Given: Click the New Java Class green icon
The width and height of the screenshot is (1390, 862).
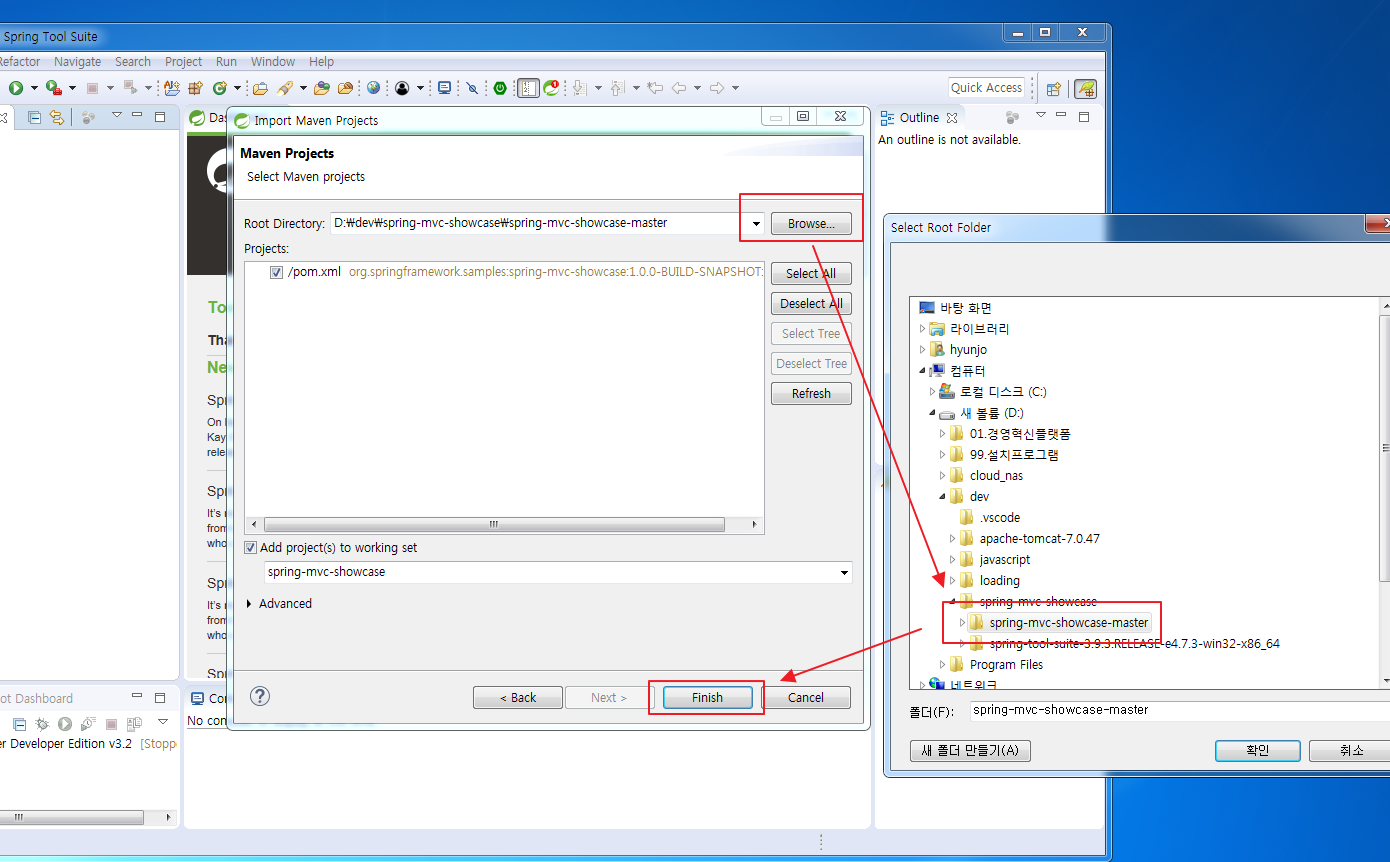Looking at the screenshot, I should coord(219,88).
